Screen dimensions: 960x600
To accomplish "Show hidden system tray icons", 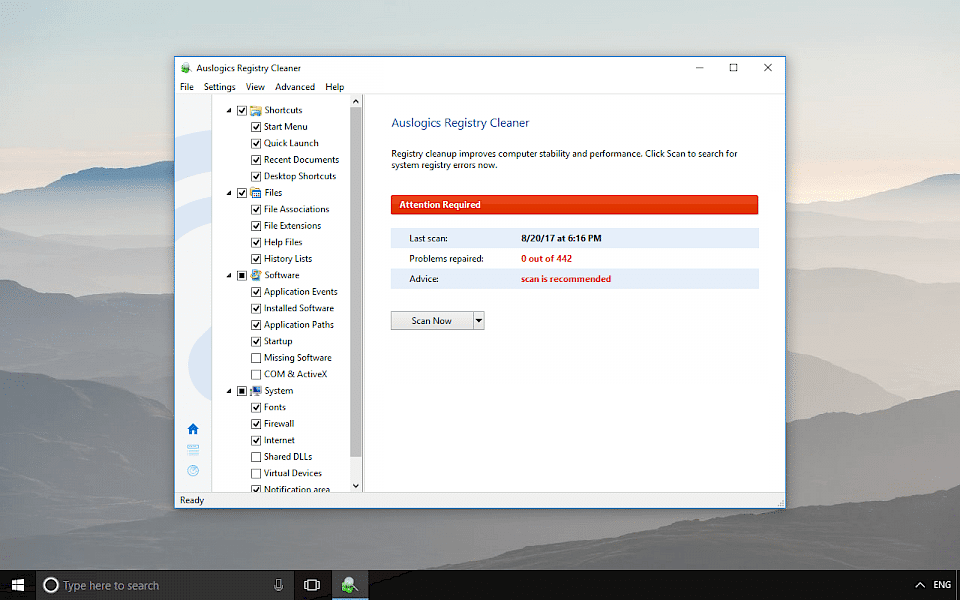I will [x=920, y=585].
